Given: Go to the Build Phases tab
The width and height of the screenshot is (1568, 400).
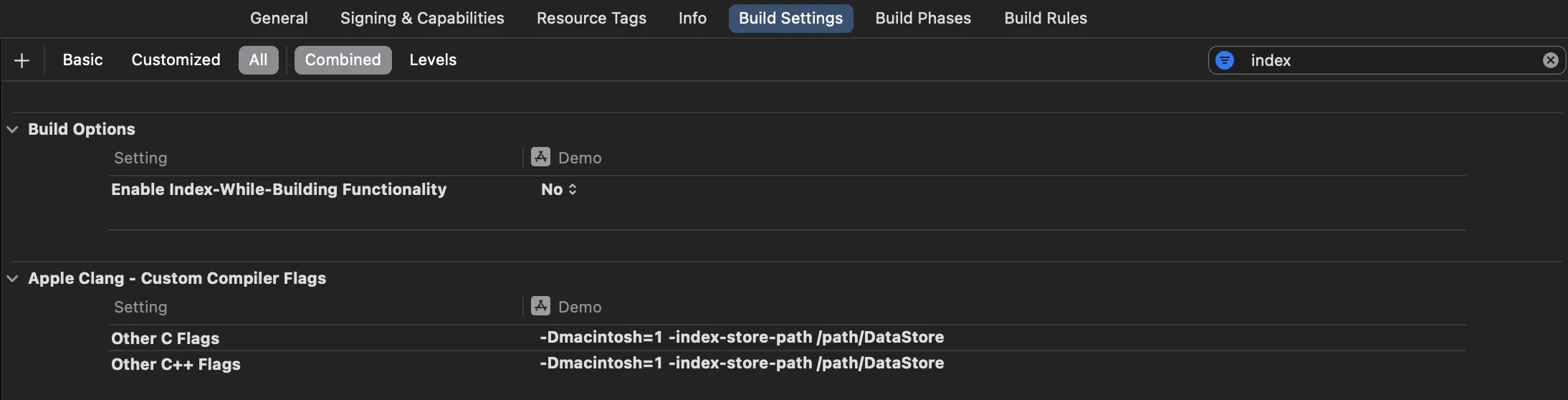Looking at the screenshot, I should [923, 19].
